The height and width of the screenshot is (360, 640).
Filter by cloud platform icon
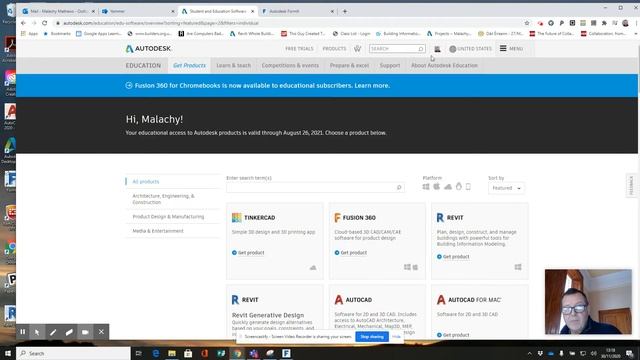pos(448,187)
